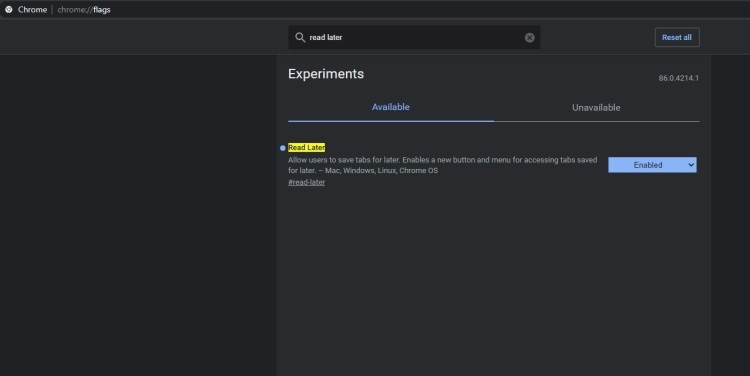The height and width of the screenshot is (376, 750).
Task: Click the highlighted Read Later title
Action: pyautogui.click(x=307, y=147)
